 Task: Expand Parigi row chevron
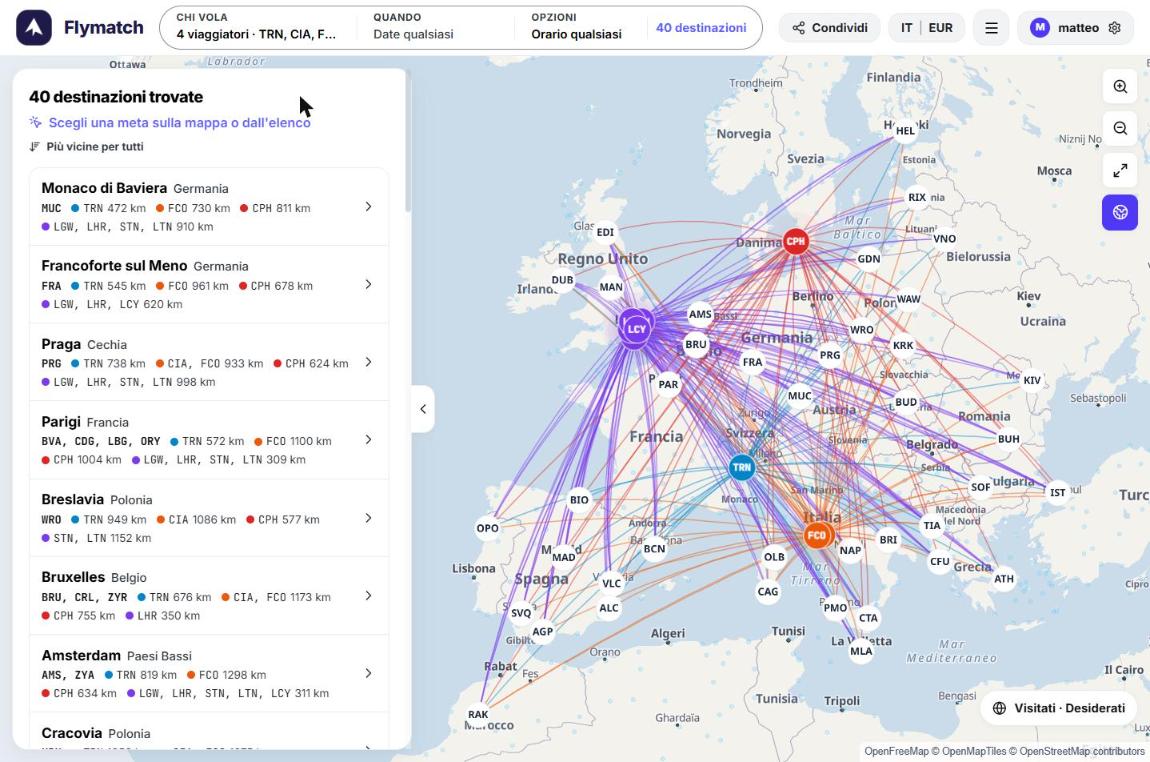368,440
